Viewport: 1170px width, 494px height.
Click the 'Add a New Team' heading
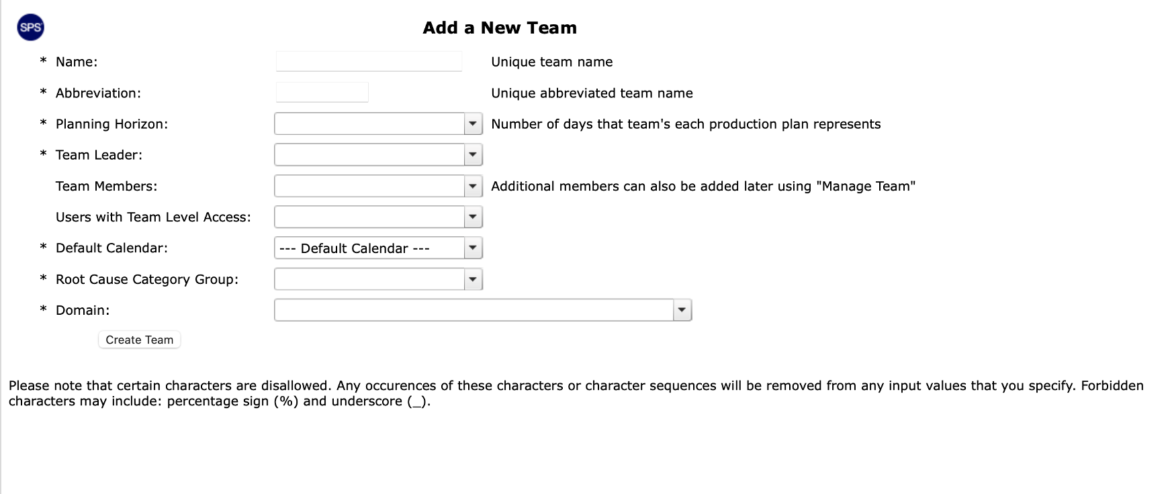(499, 28)
